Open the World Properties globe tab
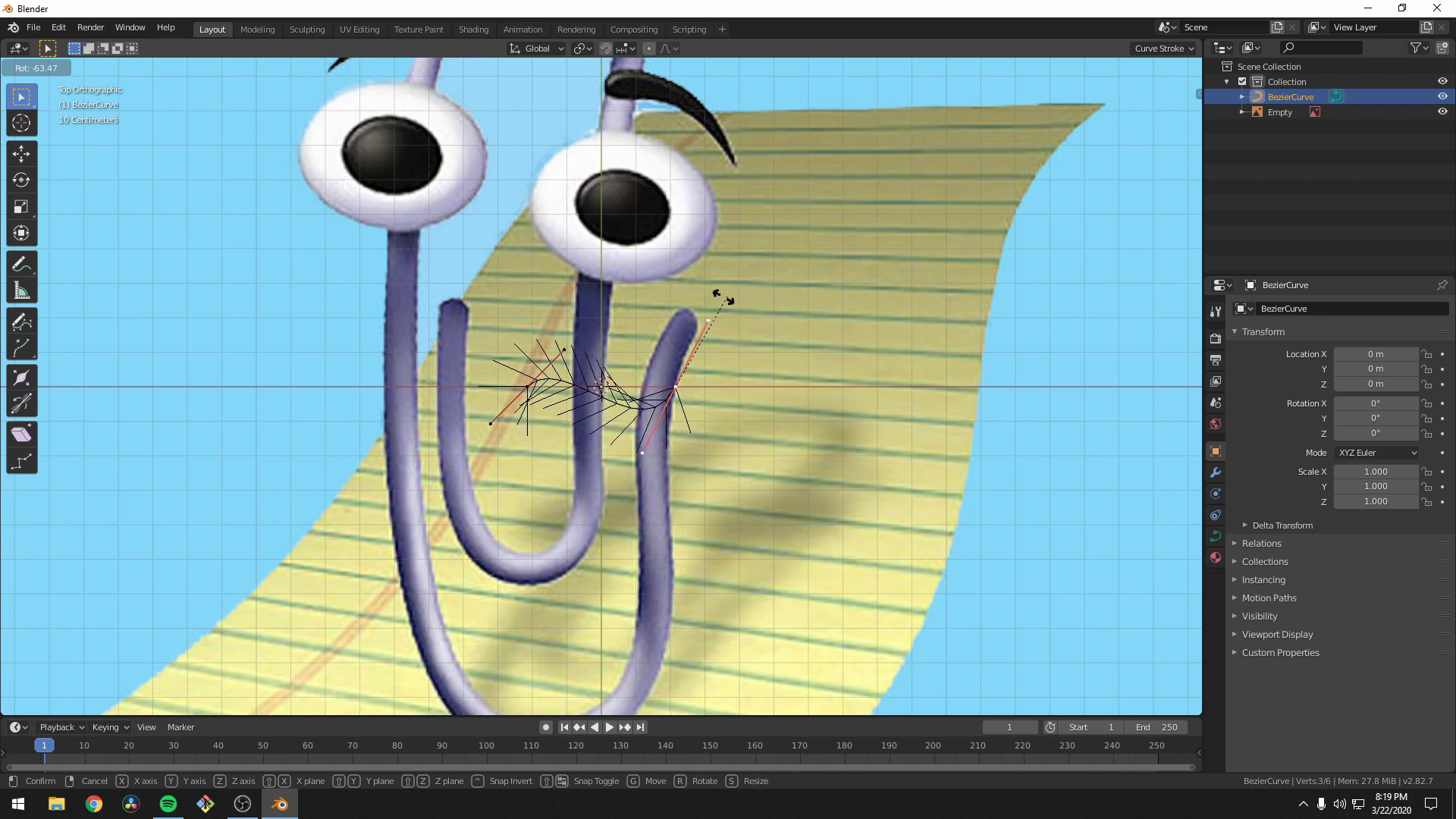Image resolution: width=1456 pixels, height=819 pixels. 1215,424
